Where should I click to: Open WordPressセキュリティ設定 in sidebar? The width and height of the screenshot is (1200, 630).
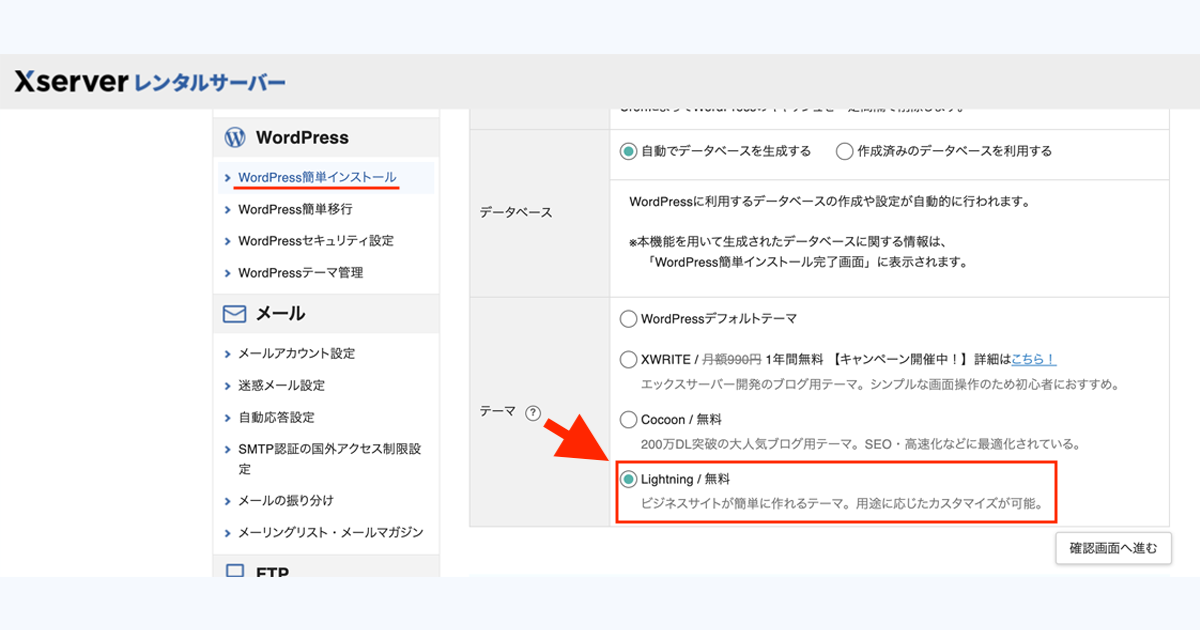coord(316,241)
